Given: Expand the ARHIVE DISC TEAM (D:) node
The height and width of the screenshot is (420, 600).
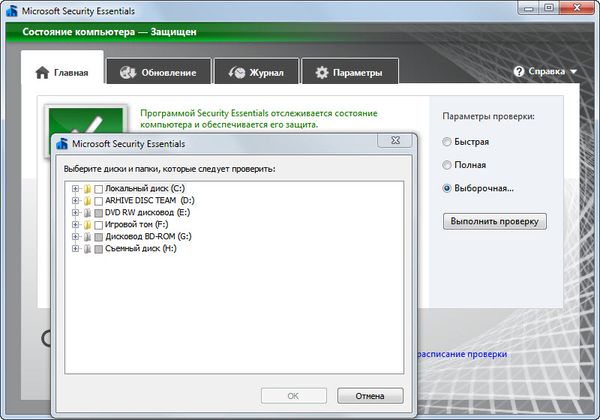Looking at the screenshot, I should tap(75, 200).
